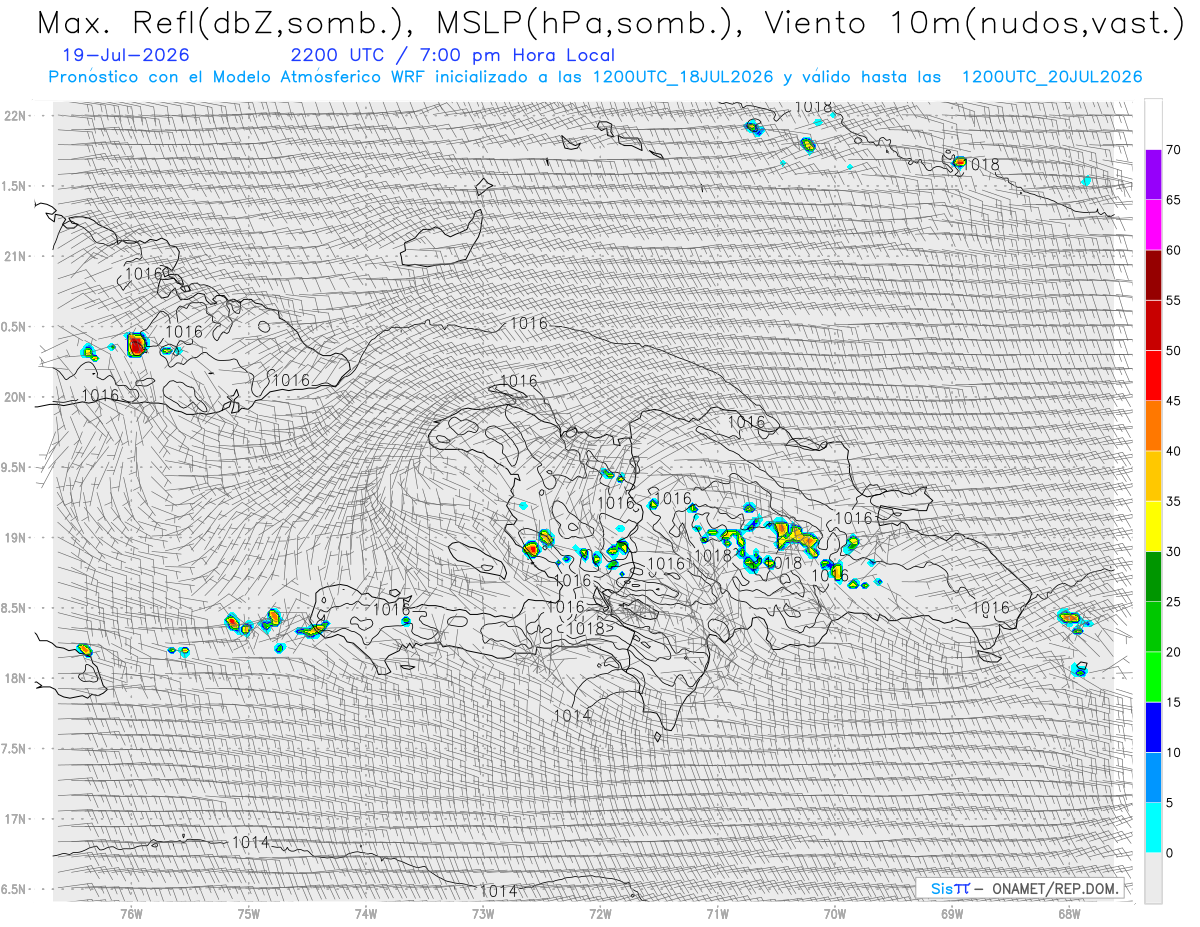
Task: Click the bright red 45–50 dBZ band
Action: point(1153,376)
